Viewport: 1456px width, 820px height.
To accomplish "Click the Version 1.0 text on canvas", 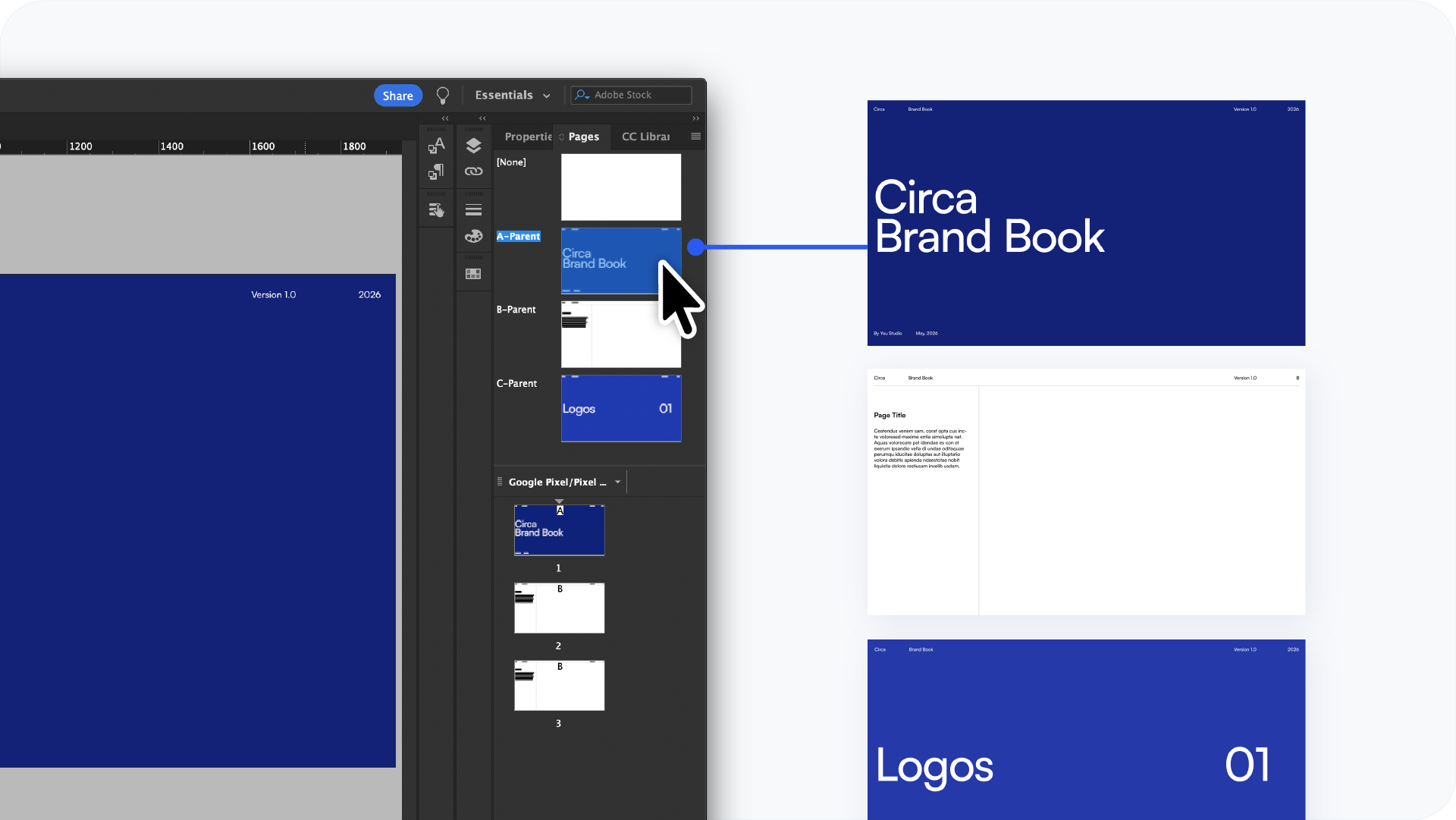I will click(274, 295).
